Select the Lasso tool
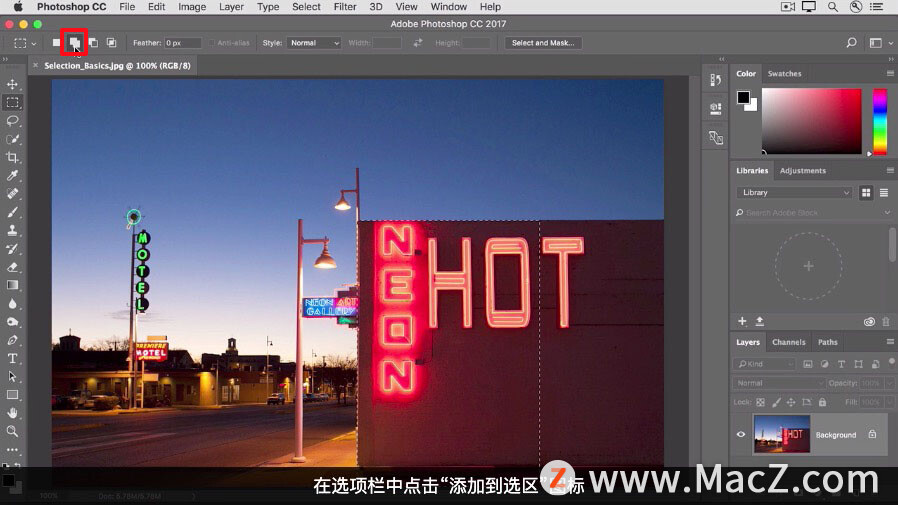This screenshot has width=898, height=505. (12, 121)
